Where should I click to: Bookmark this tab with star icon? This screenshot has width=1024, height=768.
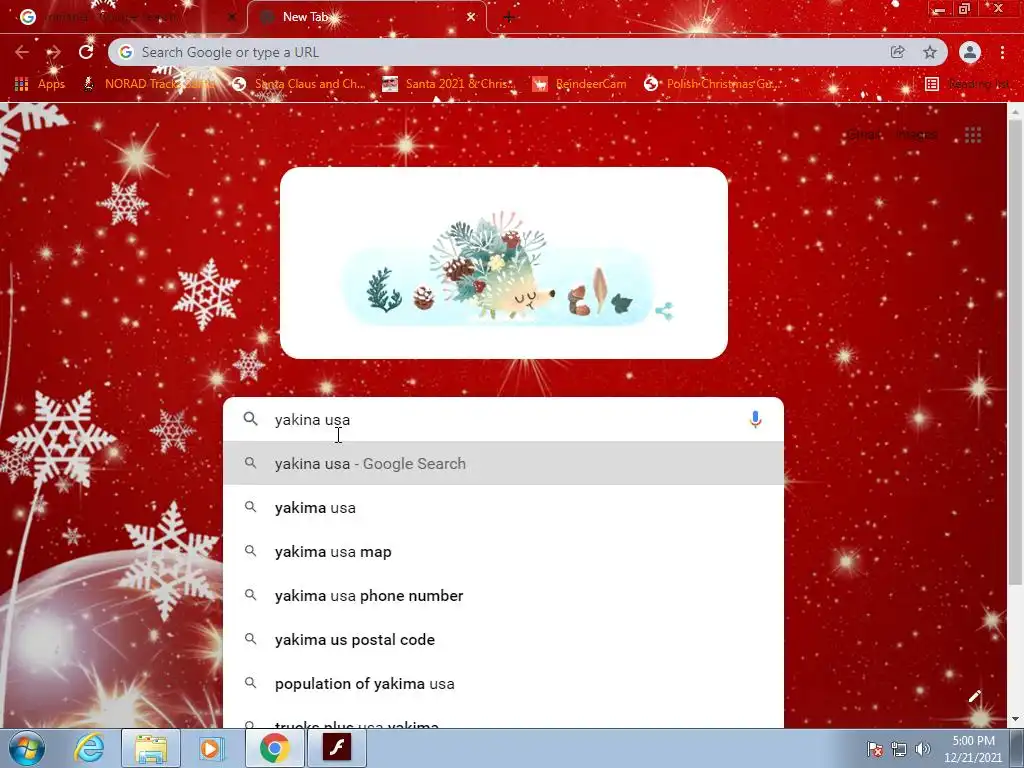[930, 52]
